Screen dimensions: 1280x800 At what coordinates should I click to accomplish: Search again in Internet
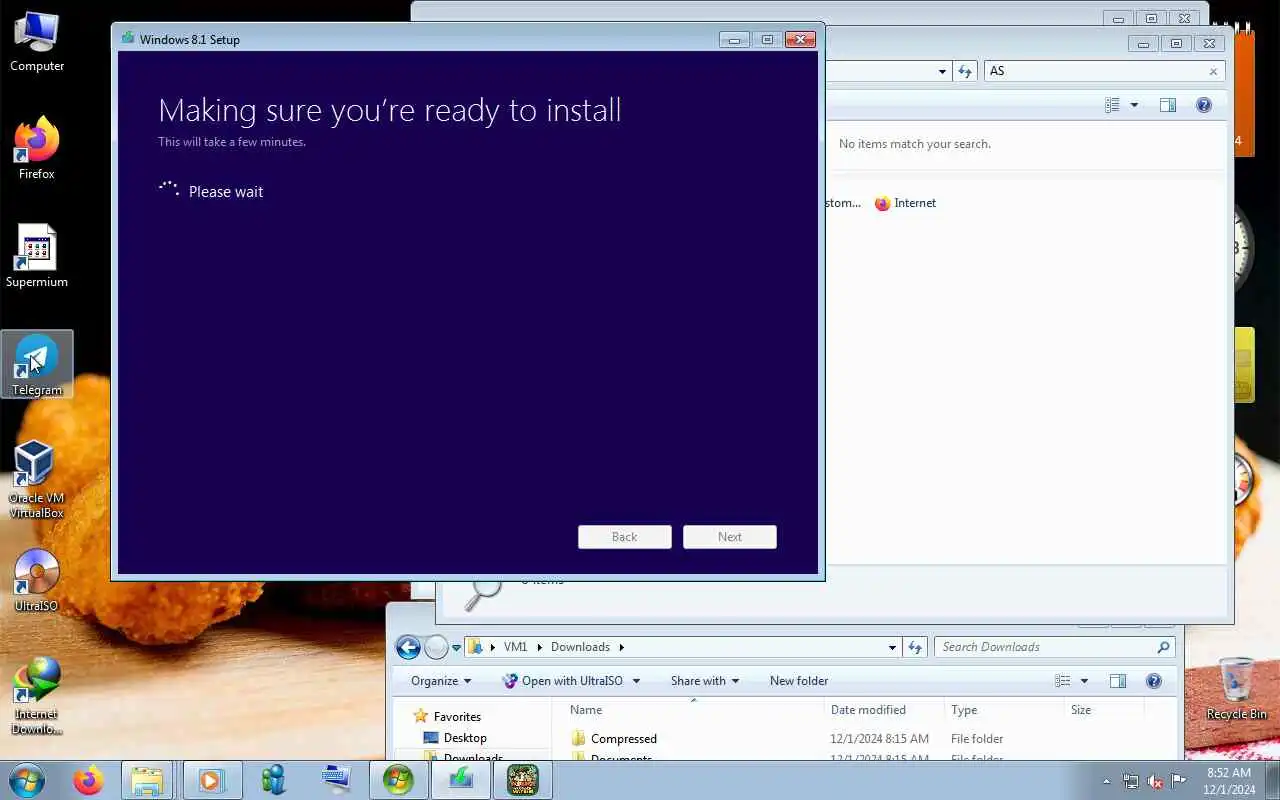pyautogui.click(x=905, y=203)
